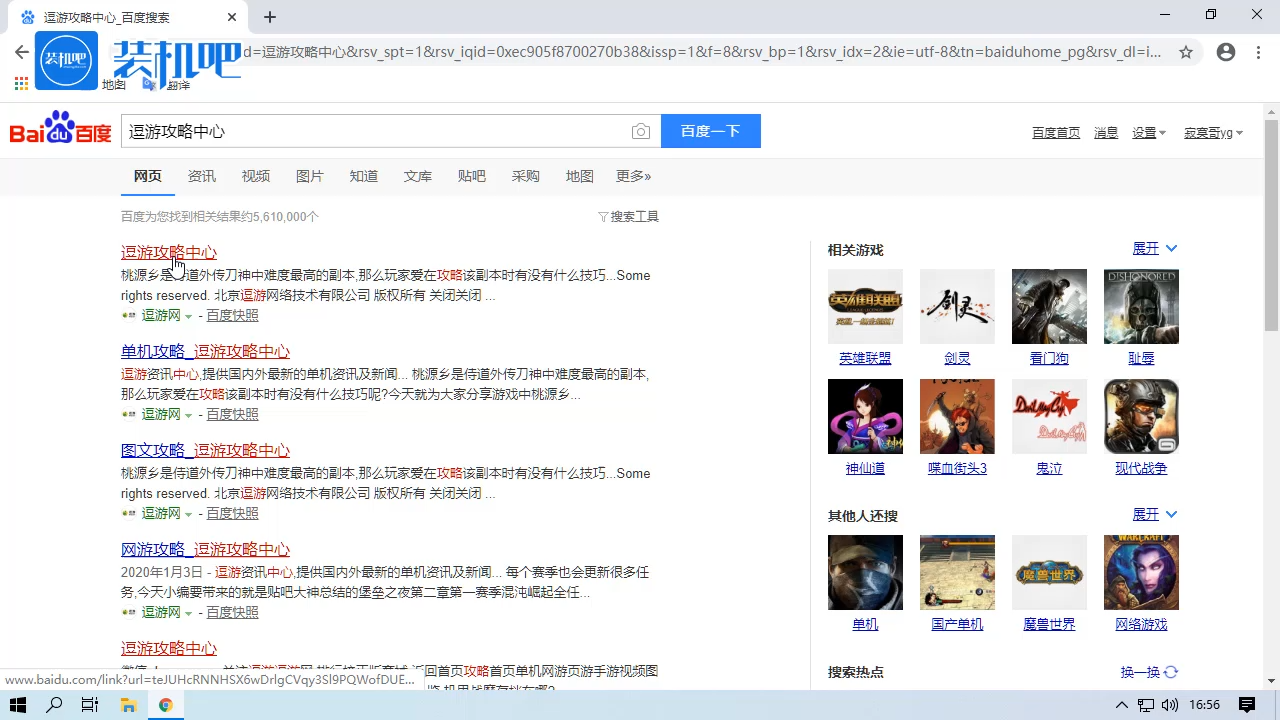The height and width of the screenshot is (720, 1280).
Task: Expand the 其他人还搜 section
Action: 1154,514
